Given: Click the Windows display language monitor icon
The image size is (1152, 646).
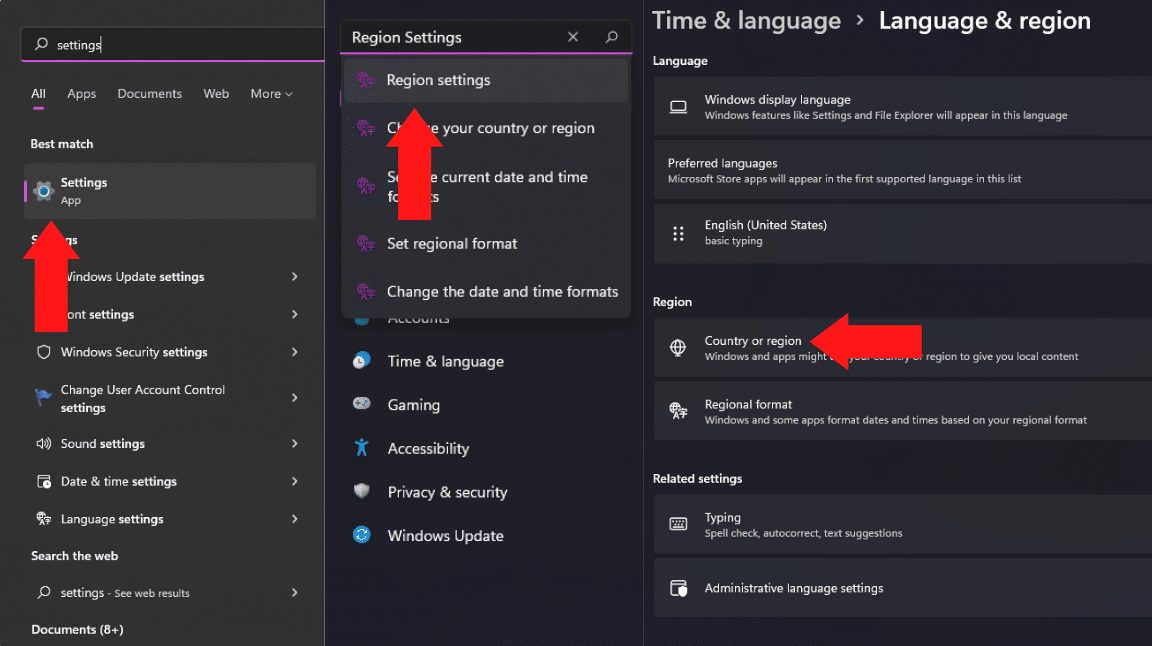Looking at the screenshot, I should 678,107.
